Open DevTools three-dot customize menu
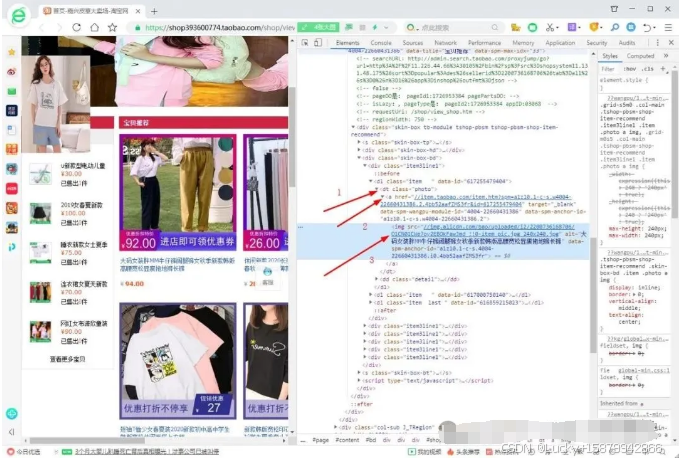The image size is (681, 462). click(658, 43)
